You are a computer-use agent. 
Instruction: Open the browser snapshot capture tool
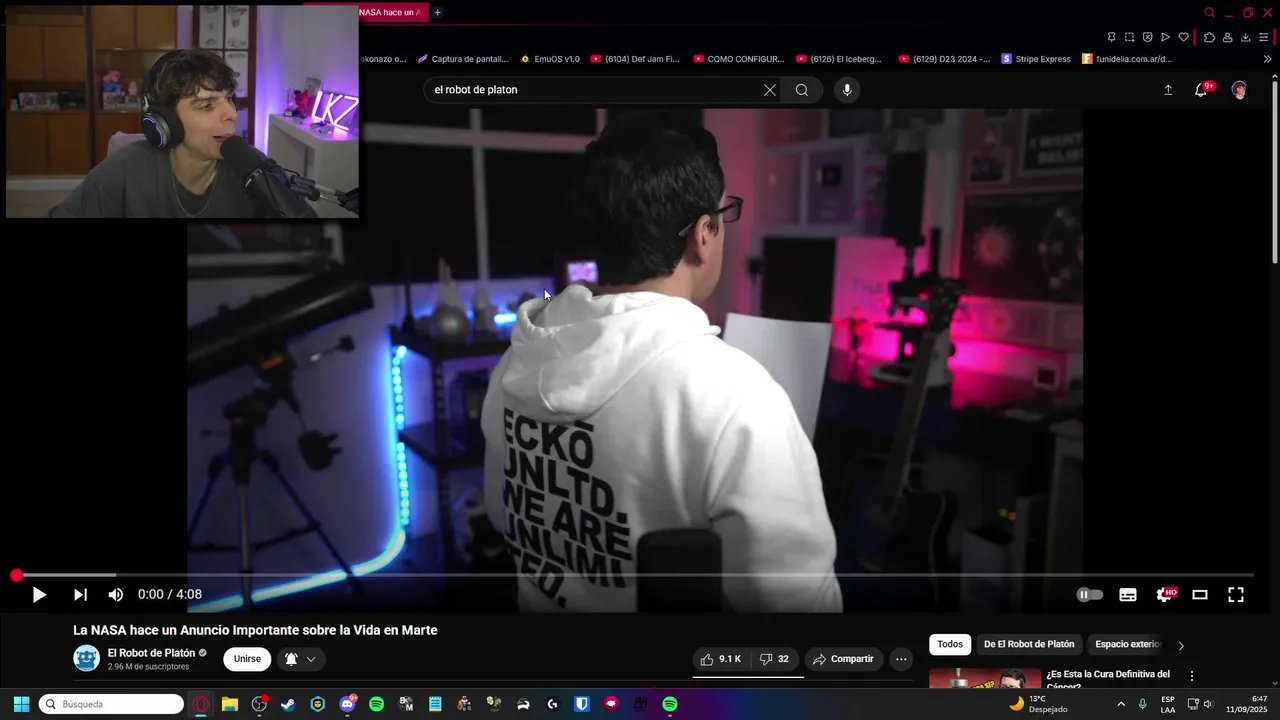coord(1129,37)
